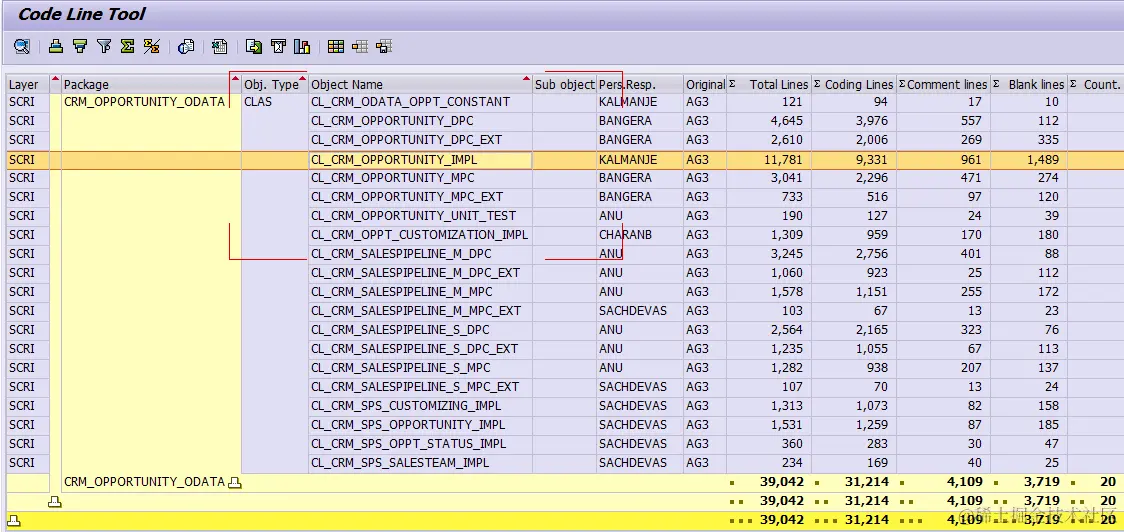Select the Total Lines column header
This screenshot has width=1124, height=532.
[x=768, y=84]
